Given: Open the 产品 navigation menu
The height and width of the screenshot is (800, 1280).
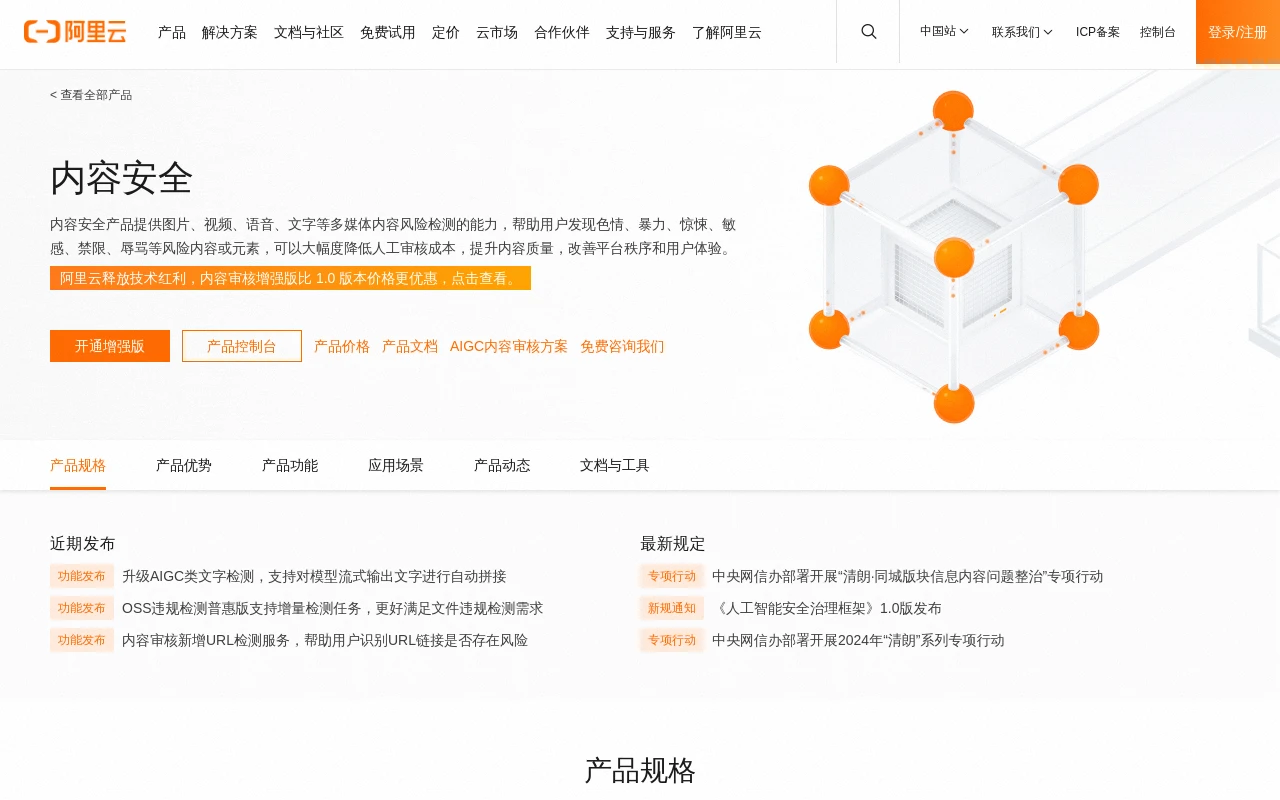Looking at the screenshot, I should pos(172,32).
